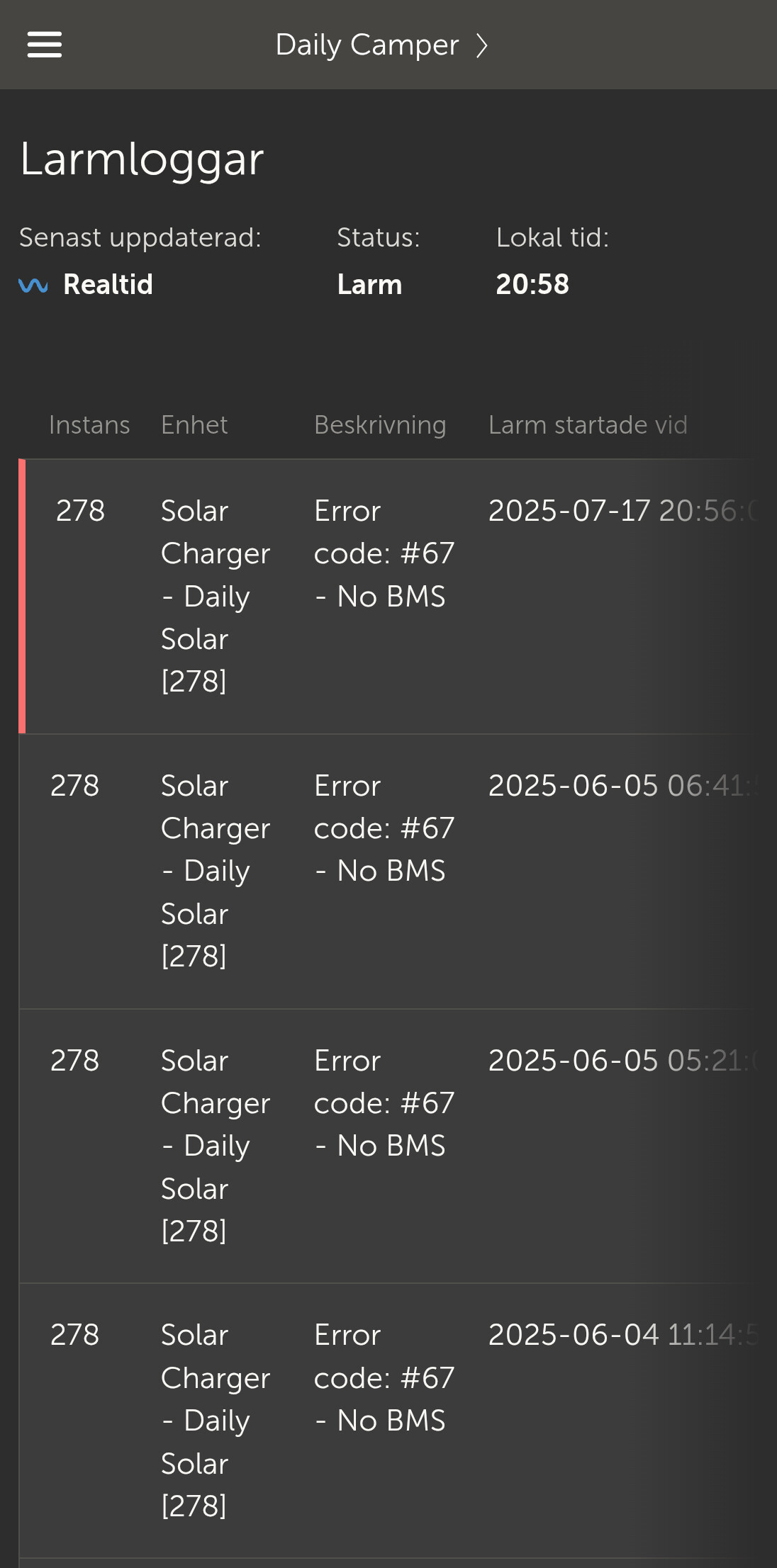Click the Larm status value
This screenshot has width=777, height=1568.
click(x=369, y=285)
